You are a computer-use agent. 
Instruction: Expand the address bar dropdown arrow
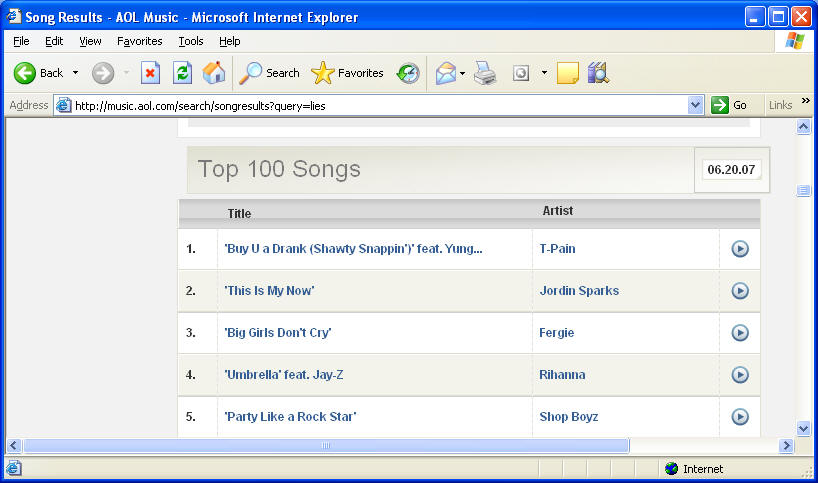(x=695, y=105)
